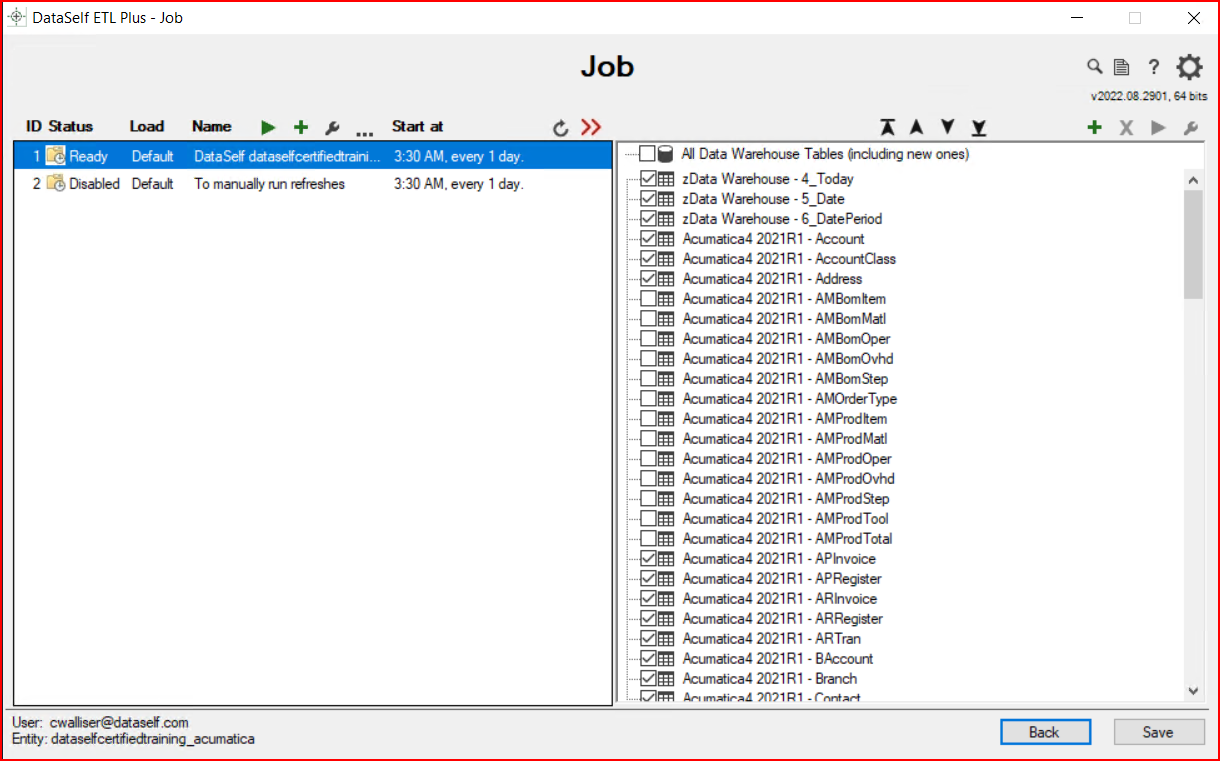Click the Back button

pyautogui.click(x=1043, y=732)
